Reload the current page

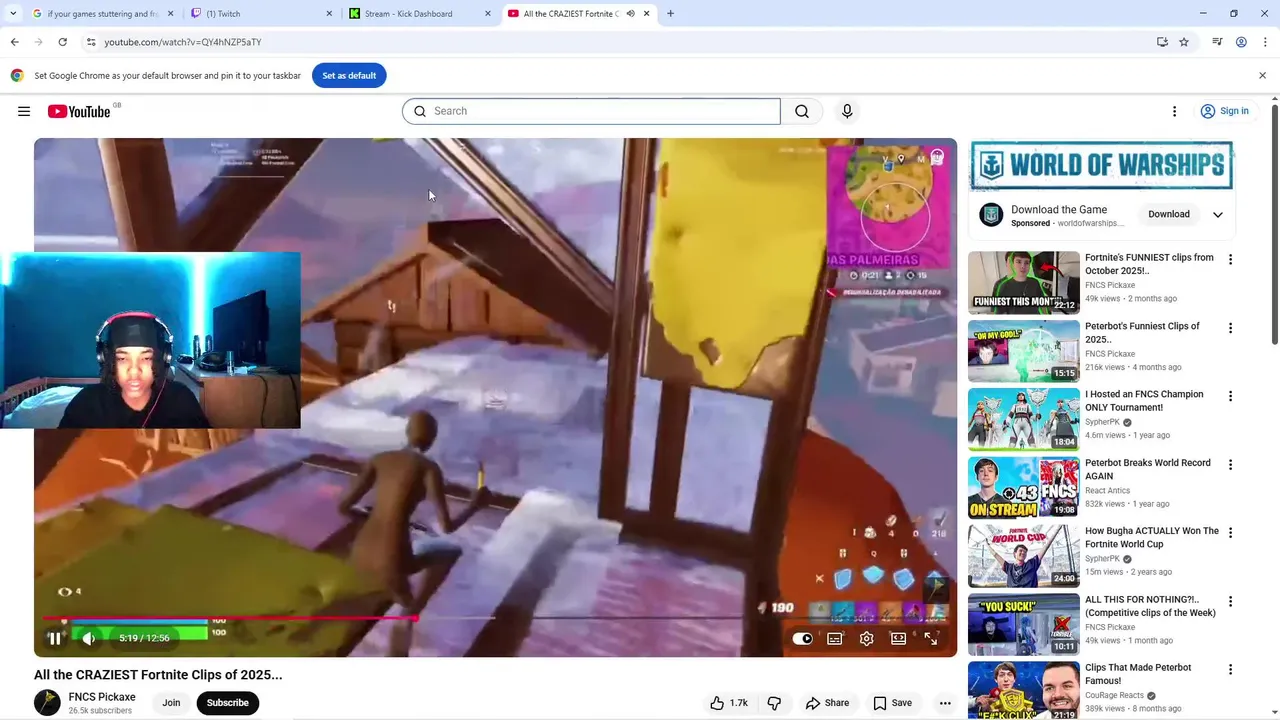(62, 42)
